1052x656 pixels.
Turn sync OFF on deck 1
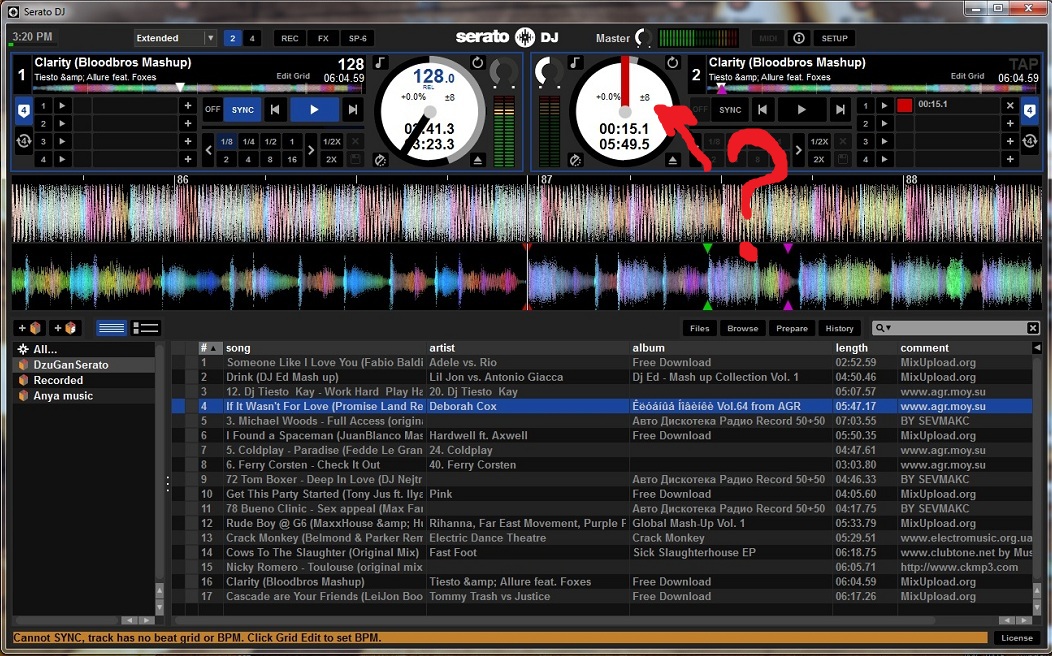[x=213, y=109]
